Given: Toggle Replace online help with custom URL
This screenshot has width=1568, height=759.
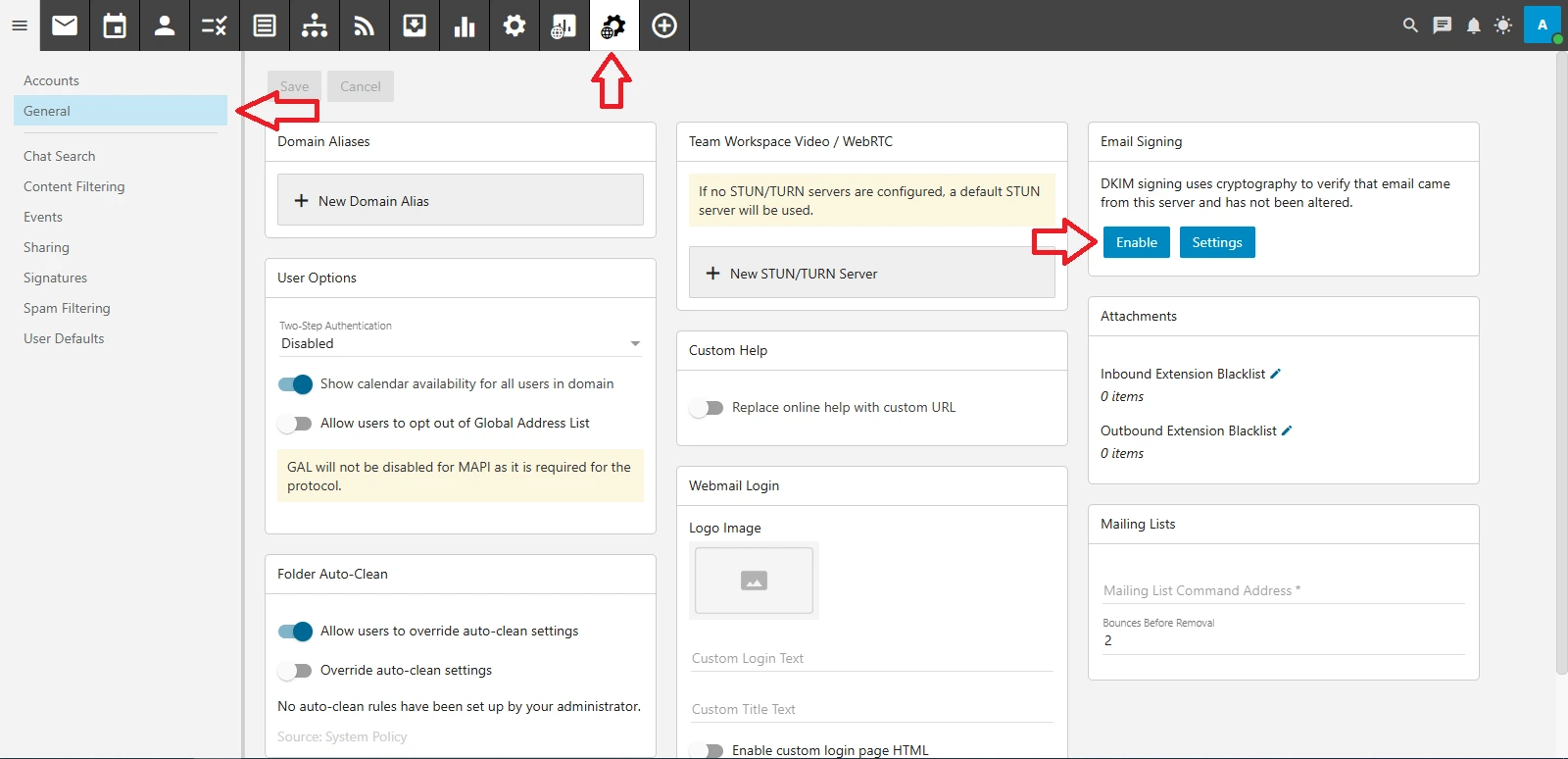Looking at the screenshot, I should (x=707, y=408).
